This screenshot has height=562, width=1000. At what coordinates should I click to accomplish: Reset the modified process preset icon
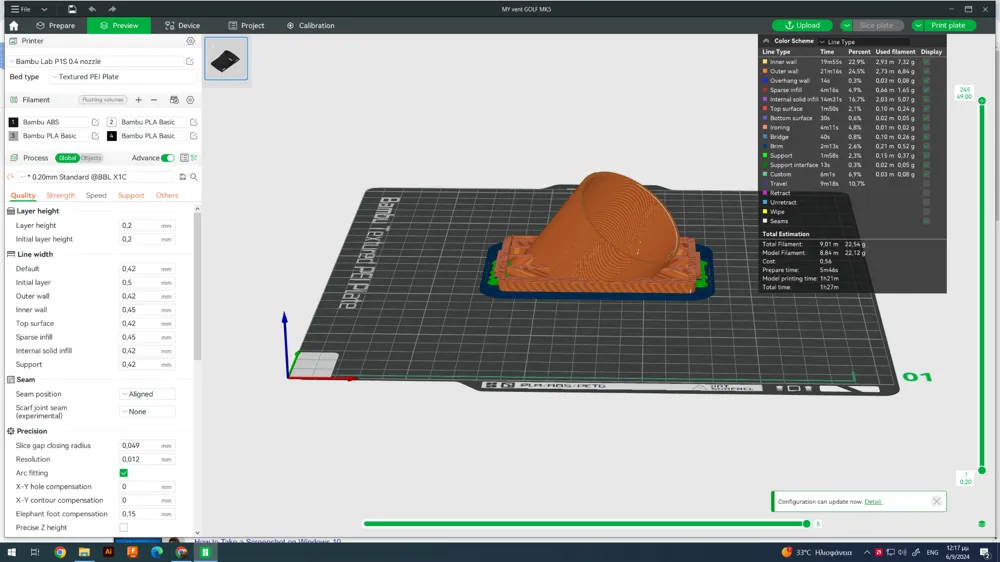(x=10, y=177)
